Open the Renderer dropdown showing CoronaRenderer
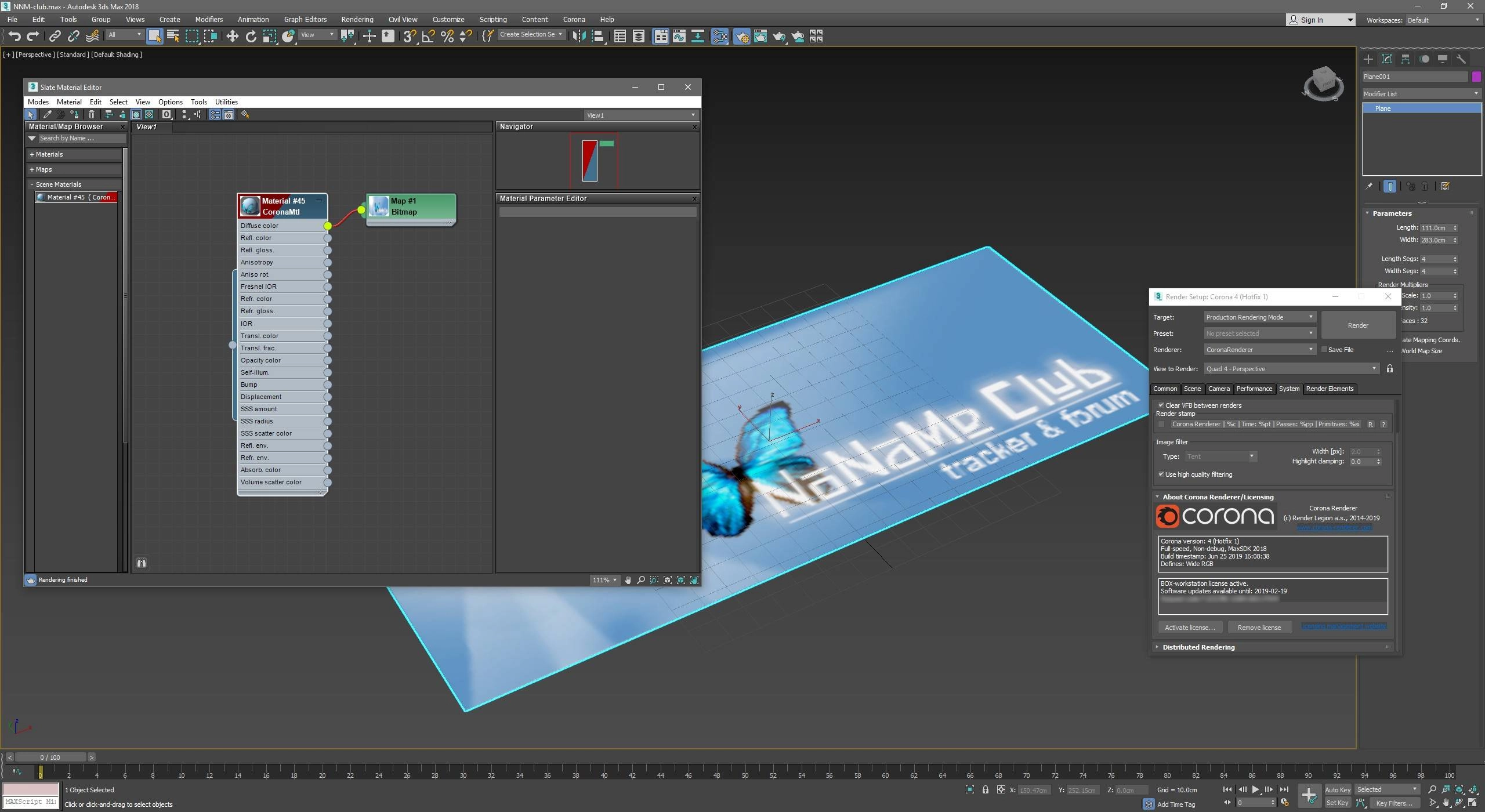The image size is (1485, 812). [1259, 350]
